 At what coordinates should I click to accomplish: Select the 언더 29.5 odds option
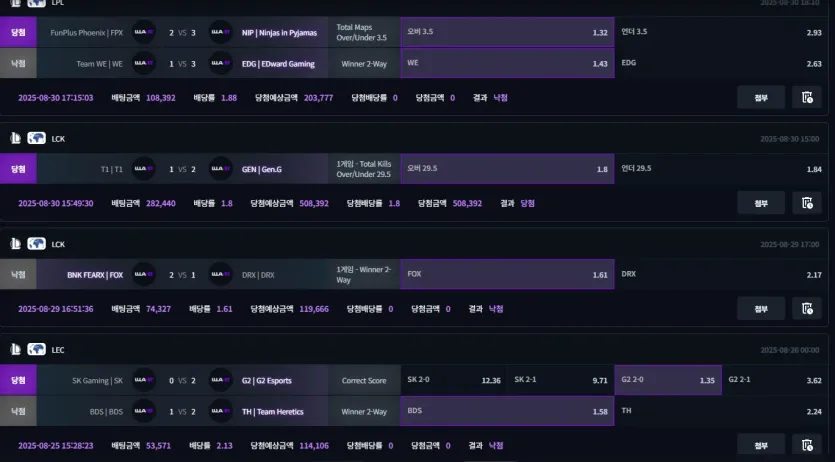[722, 169]
